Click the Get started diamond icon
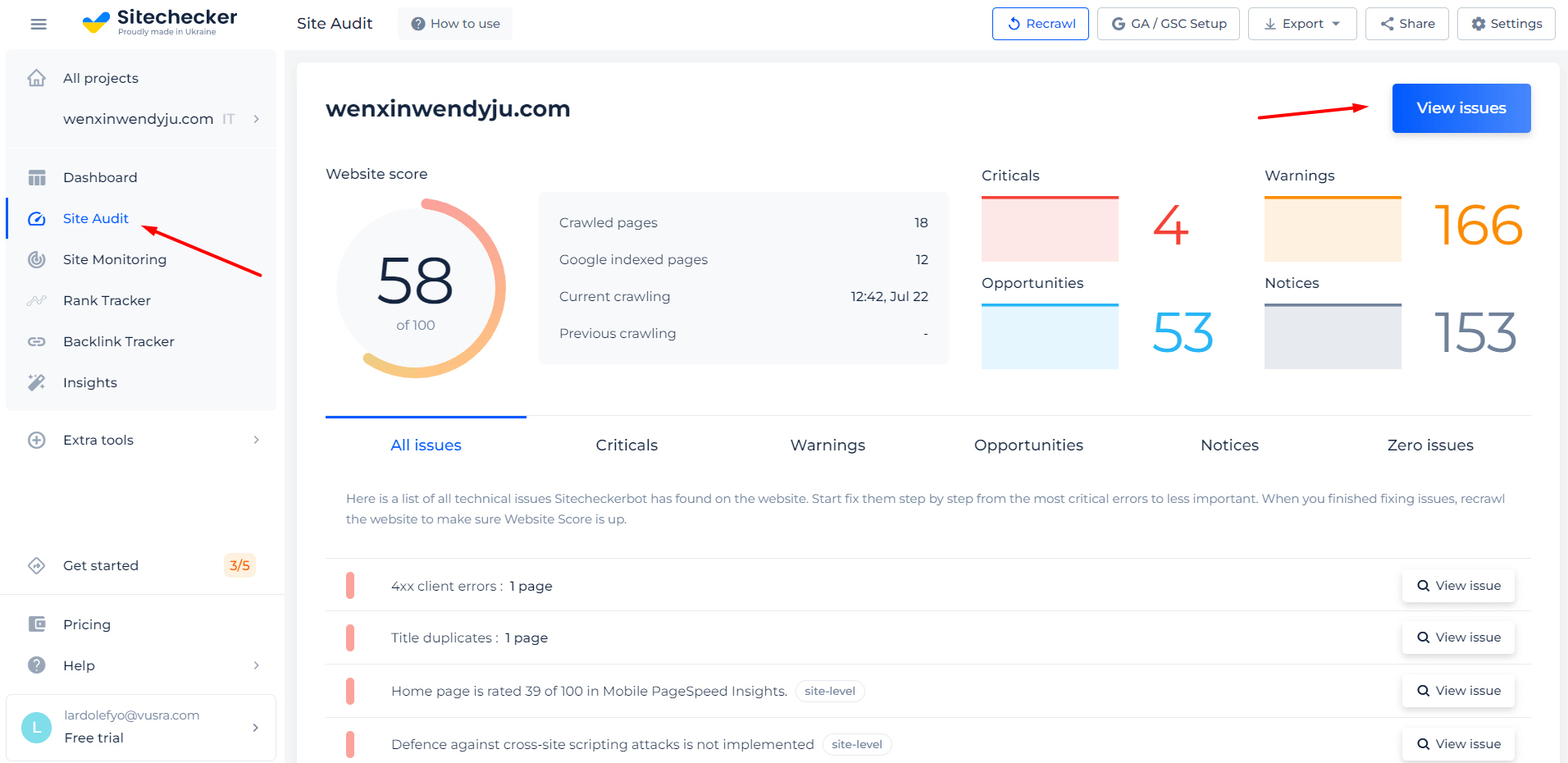The image size is (1568, 763). click(x=37, y=565)
